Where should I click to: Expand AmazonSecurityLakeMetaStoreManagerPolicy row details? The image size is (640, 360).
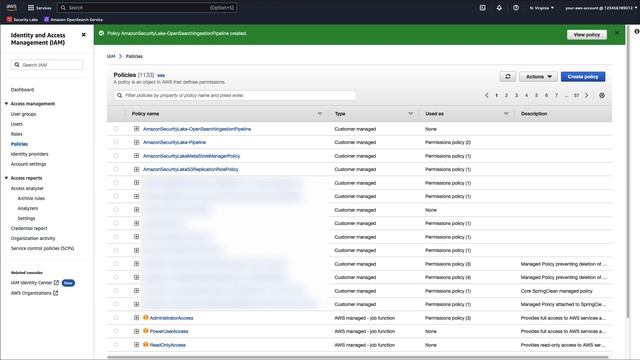tap(136, 156)
